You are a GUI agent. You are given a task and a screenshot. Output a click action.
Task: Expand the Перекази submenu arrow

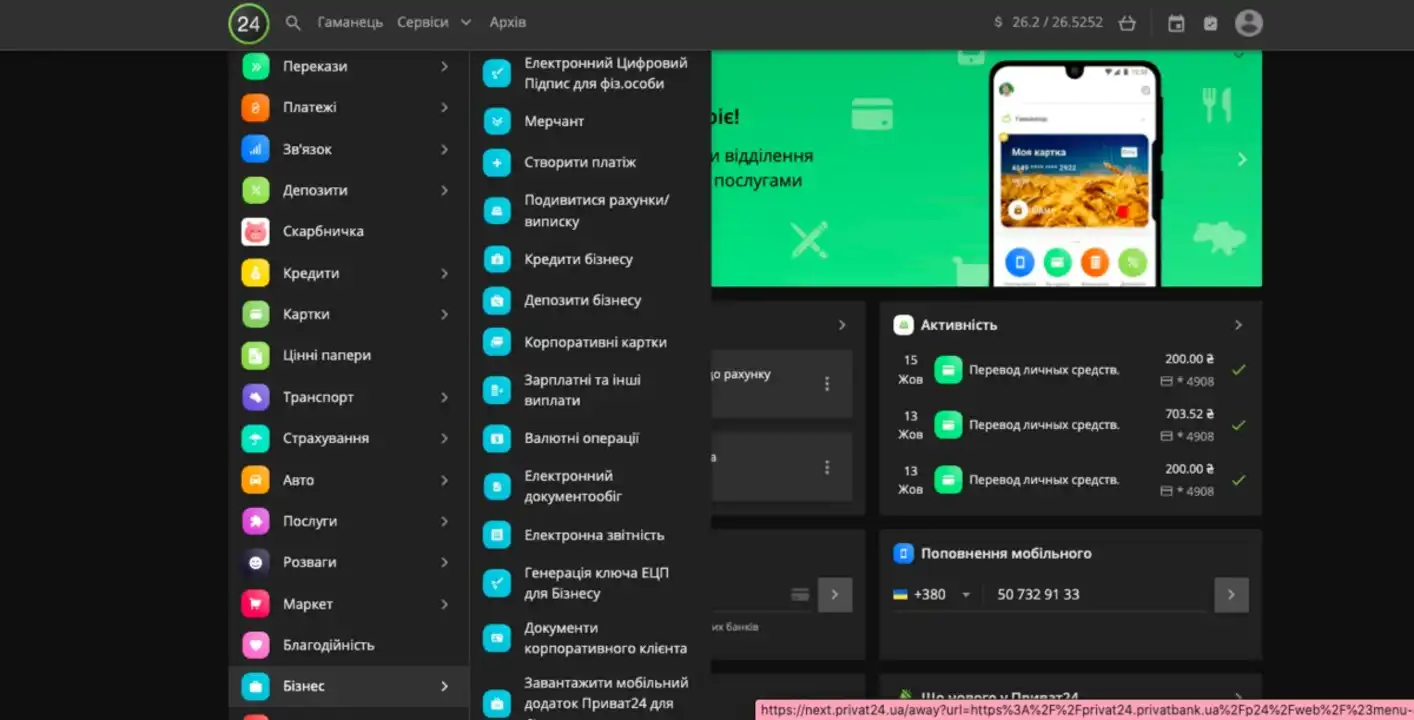click(445, 66)
